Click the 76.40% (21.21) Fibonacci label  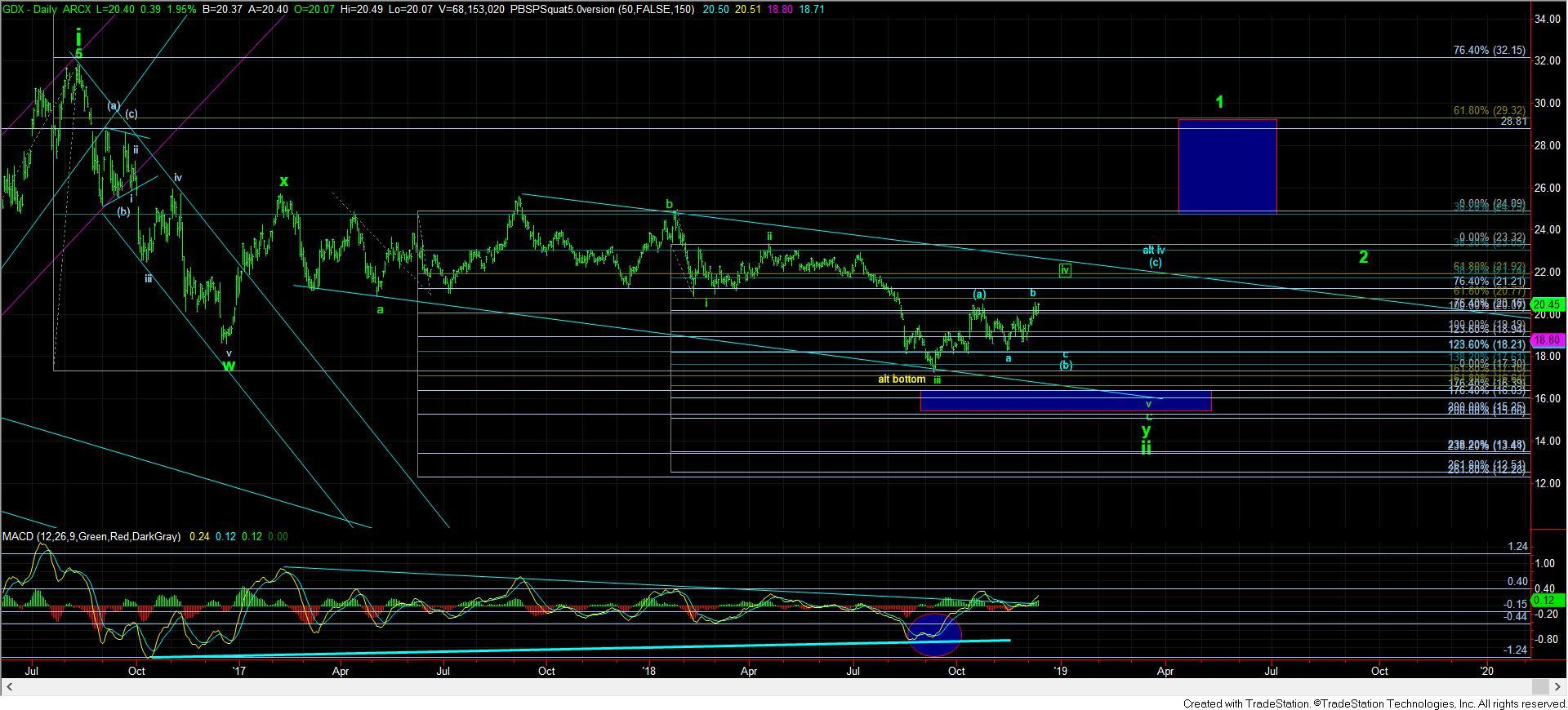[1490, 281]
